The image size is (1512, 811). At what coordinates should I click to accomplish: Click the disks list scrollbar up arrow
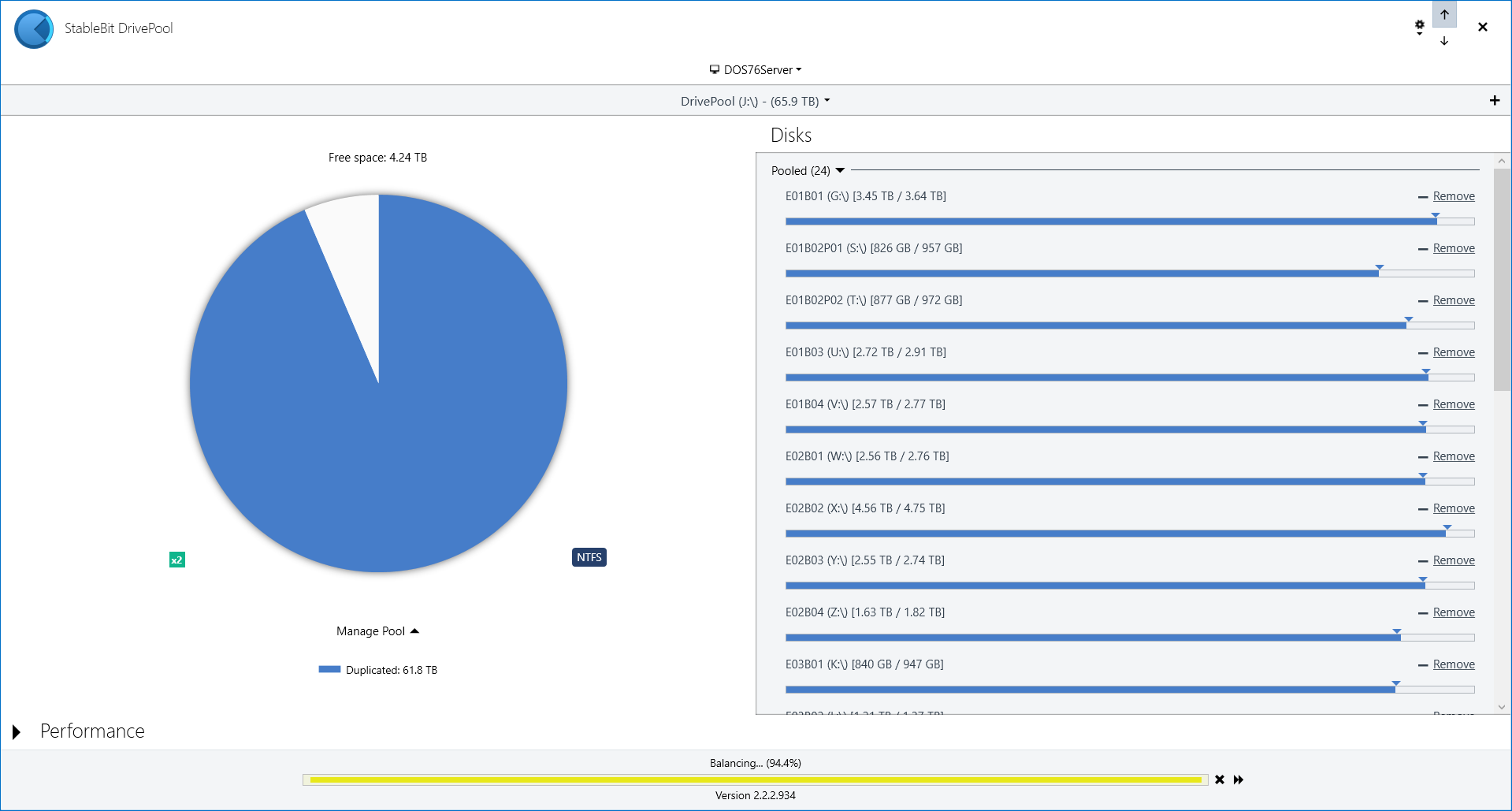point(1502,161)
